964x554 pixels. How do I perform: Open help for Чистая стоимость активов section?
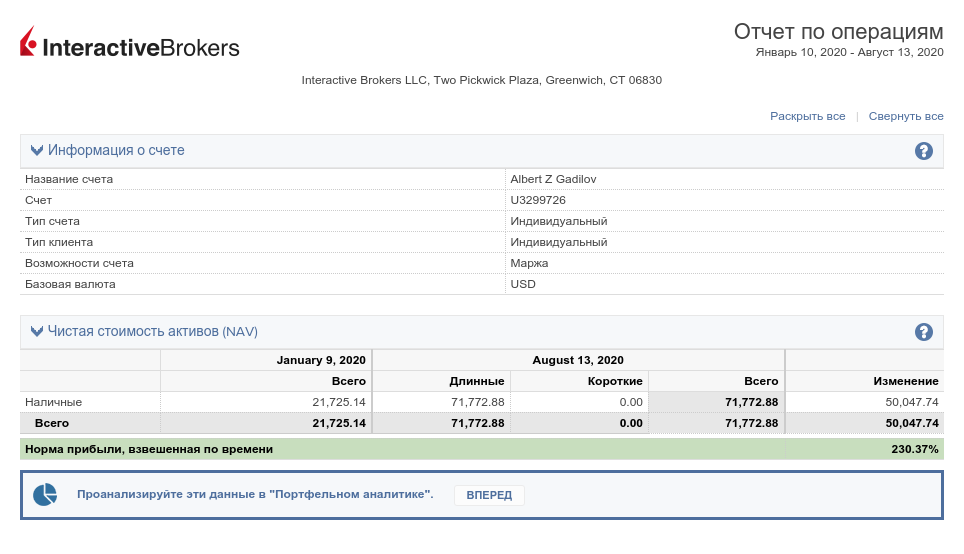(x=923, y=332)
